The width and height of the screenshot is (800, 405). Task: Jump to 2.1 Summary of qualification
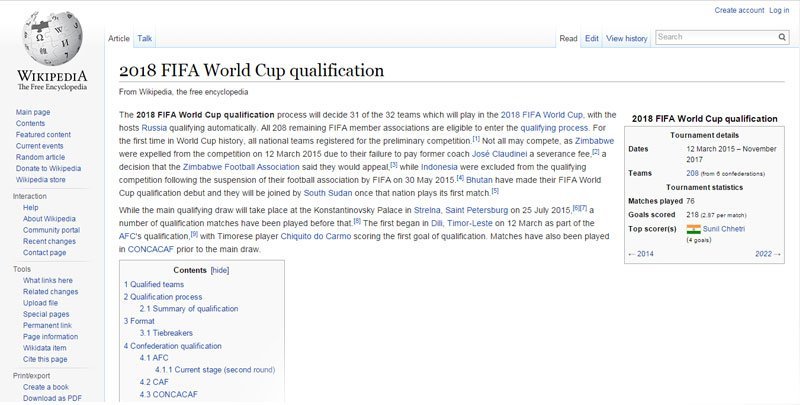189,309
